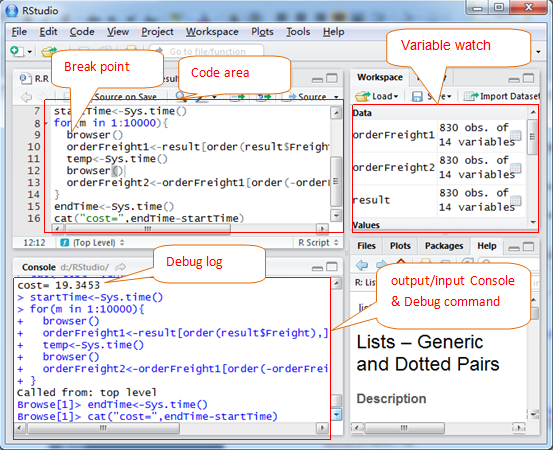Screen dimensions: 554x451
Task: Open the File menu
Action: [x=19, y=32]
